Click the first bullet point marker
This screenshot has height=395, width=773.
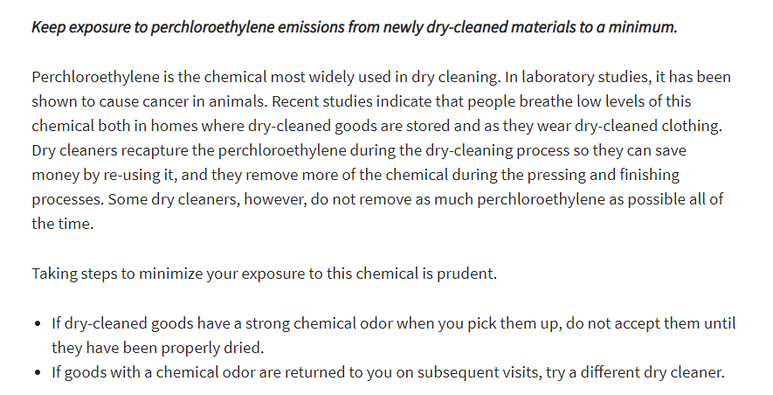[x=38, y=324]
